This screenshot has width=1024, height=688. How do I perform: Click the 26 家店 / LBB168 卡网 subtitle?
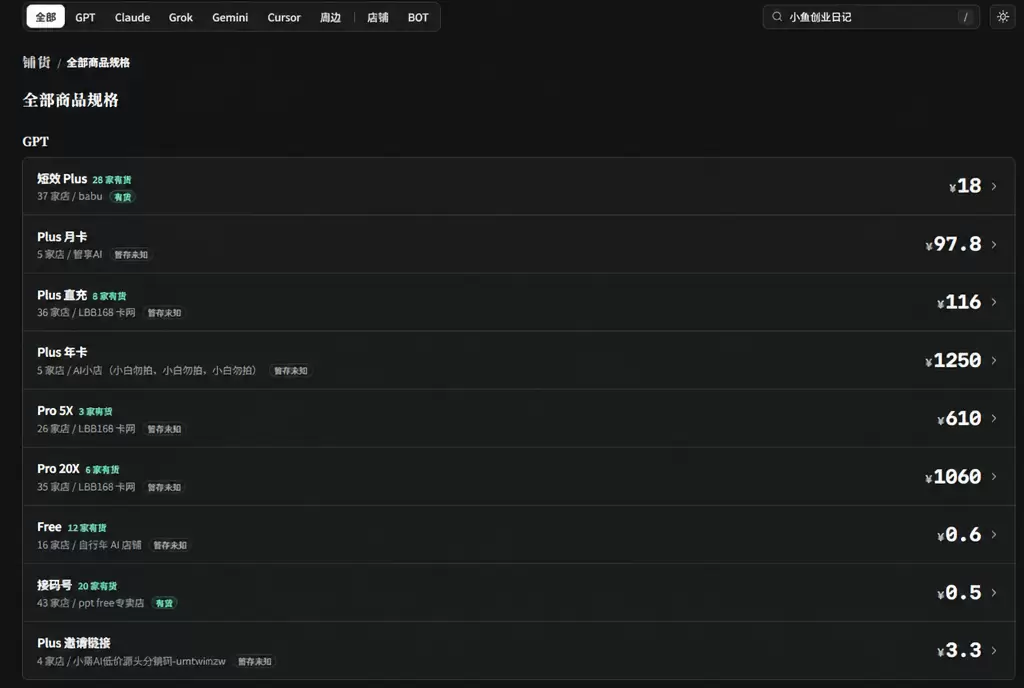(86, 428)
